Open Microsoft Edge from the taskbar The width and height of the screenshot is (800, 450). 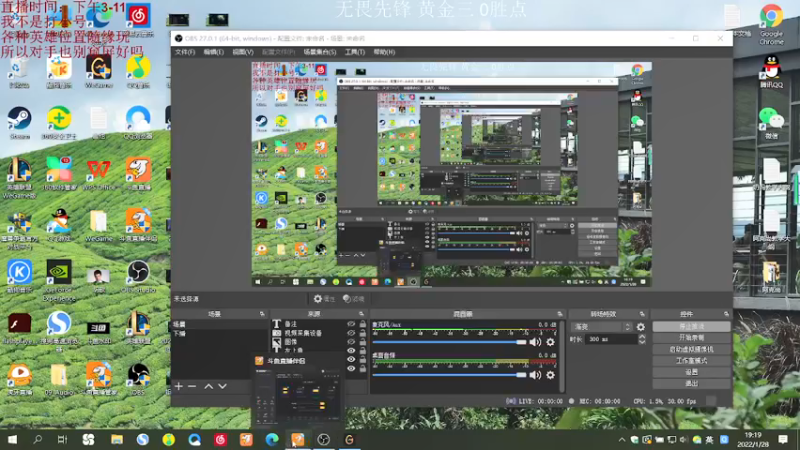click(272, 439)
